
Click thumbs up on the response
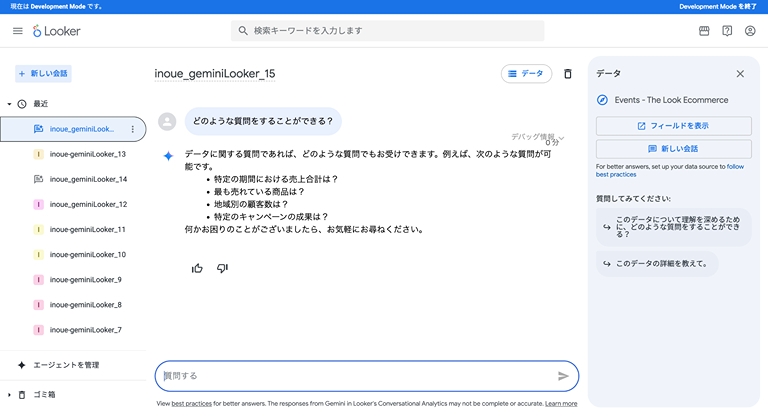(197, 268)
